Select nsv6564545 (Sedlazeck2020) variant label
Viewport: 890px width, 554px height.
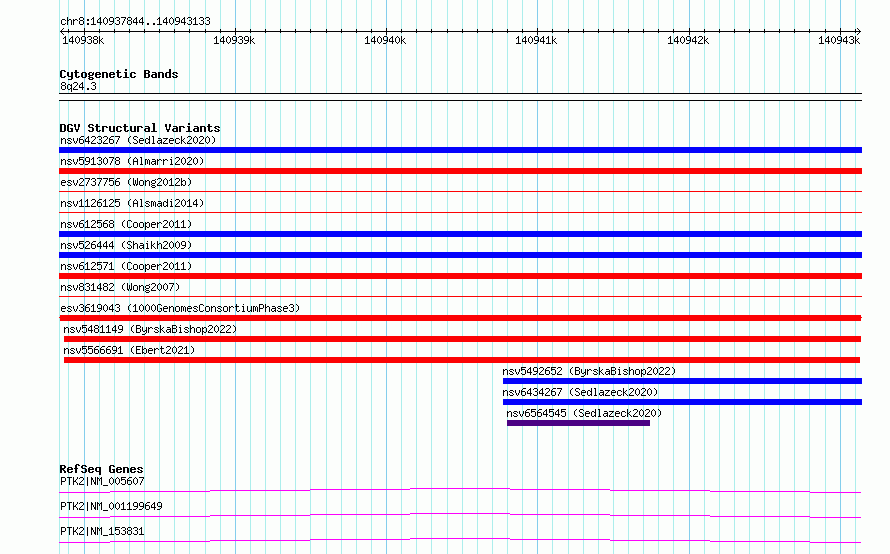(x=584, y=413)
